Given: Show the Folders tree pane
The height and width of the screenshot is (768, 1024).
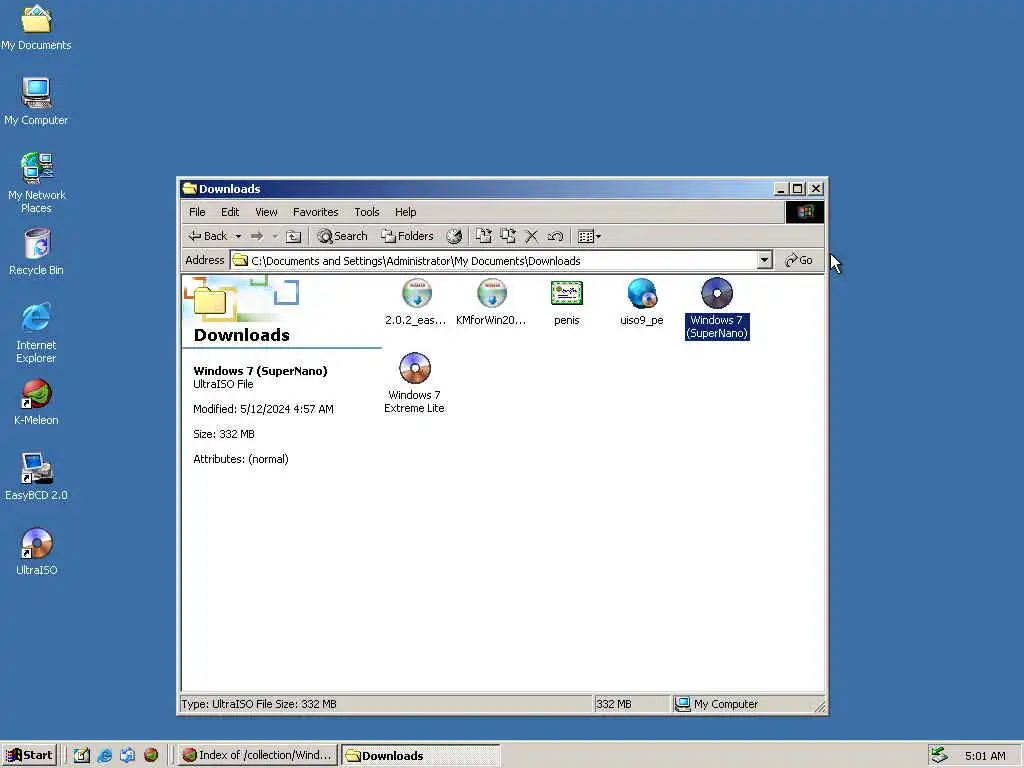Looking at the screenshot, I should (408, 236).
